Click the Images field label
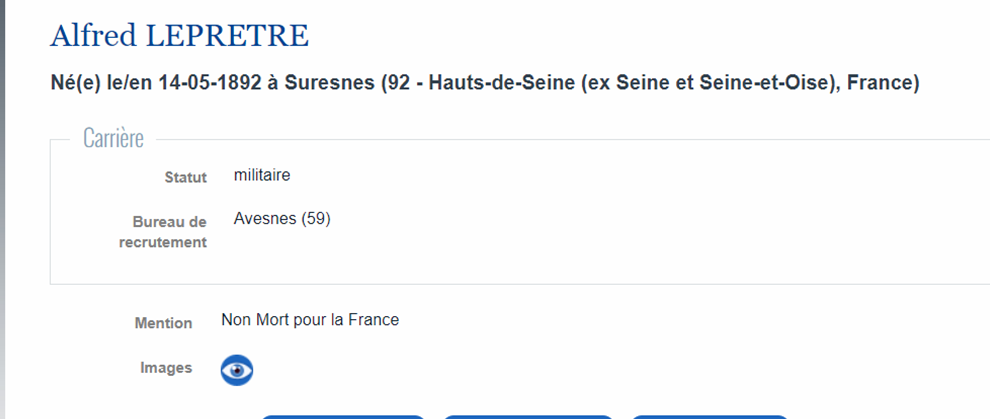The width and height of the screenshot is (990, 419). coord(166,368)
